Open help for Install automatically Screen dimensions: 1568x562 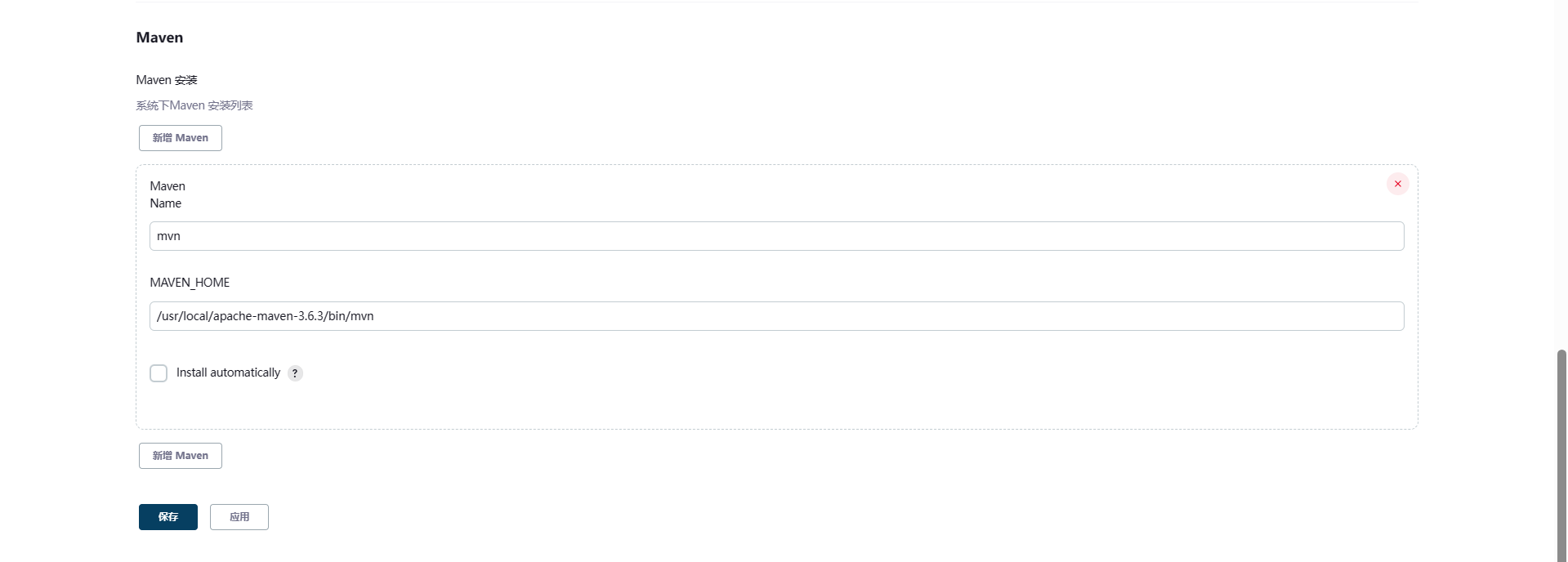click(x=295, y=373)
